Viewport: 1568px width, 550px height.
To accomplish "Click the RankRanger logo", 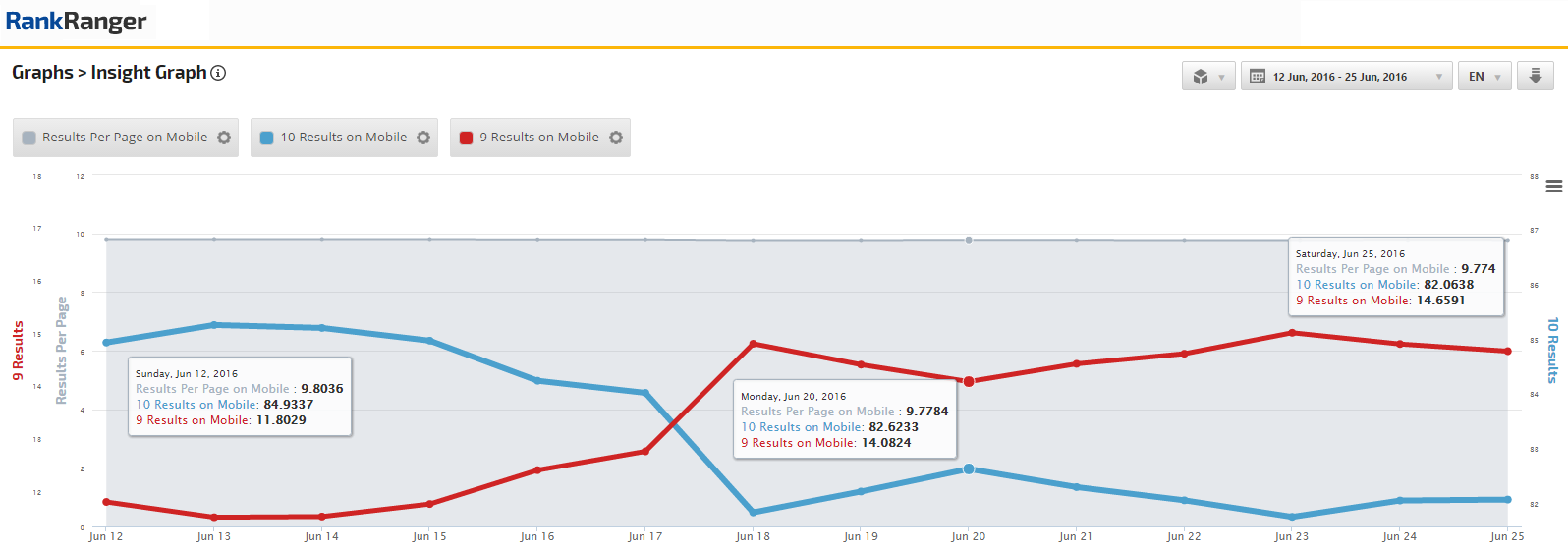I will click(x=77, y=22).
